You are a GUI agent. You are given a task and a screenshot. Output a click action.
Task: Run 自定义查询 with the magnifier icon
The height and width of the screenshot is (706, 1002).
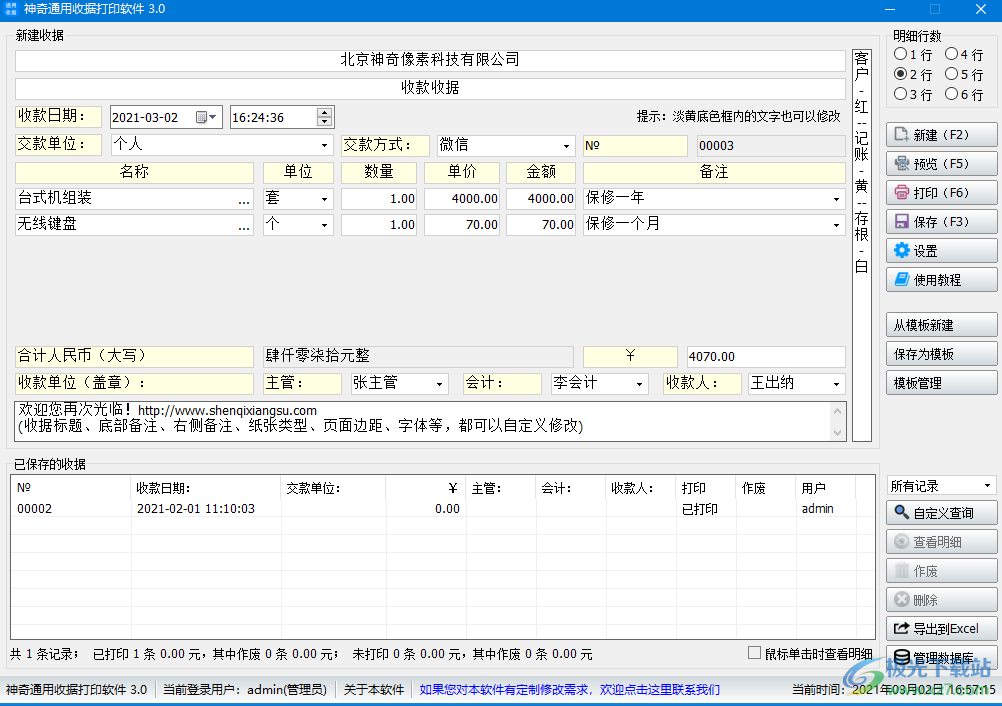[941, 512]
